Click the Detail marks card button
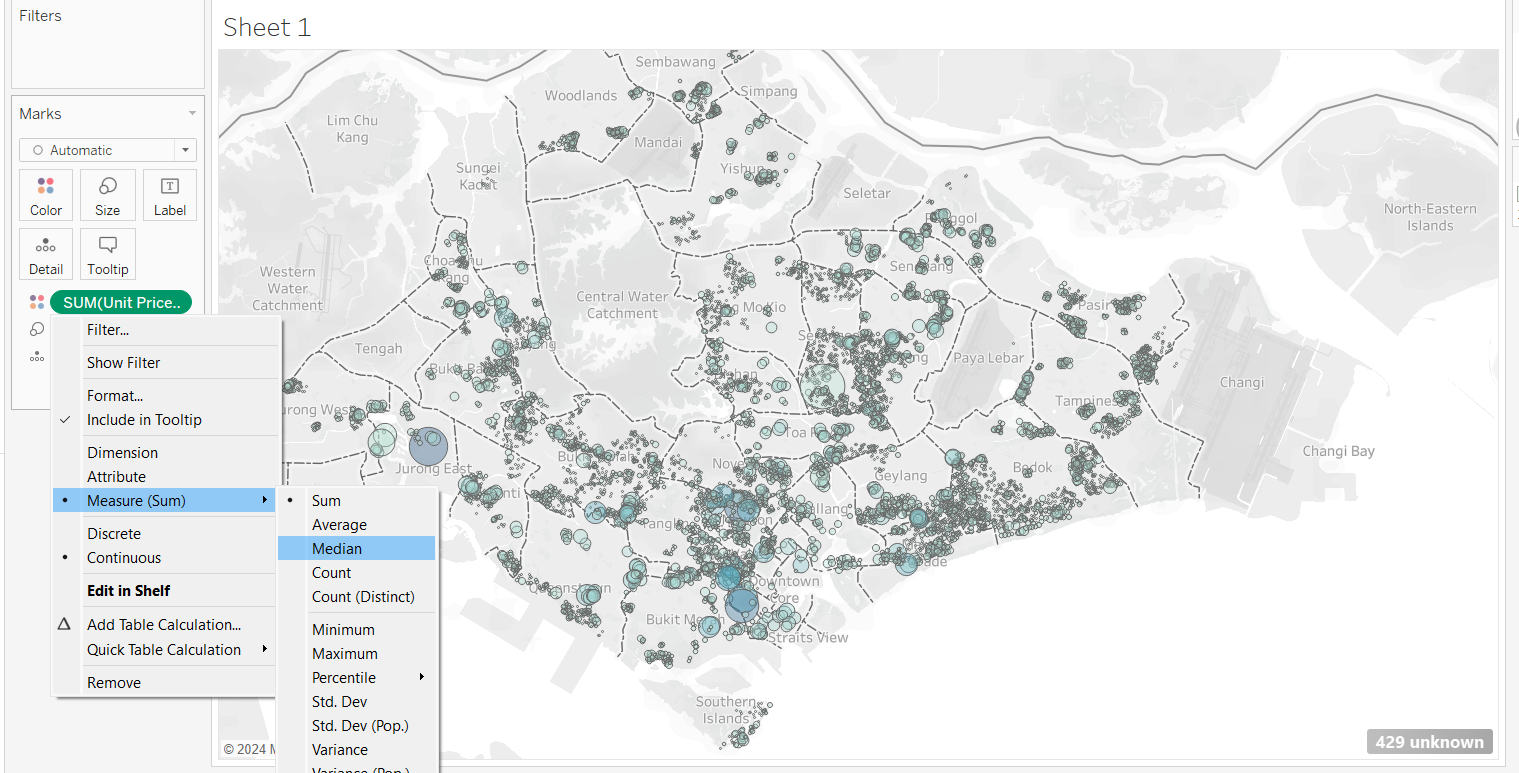 46,255
